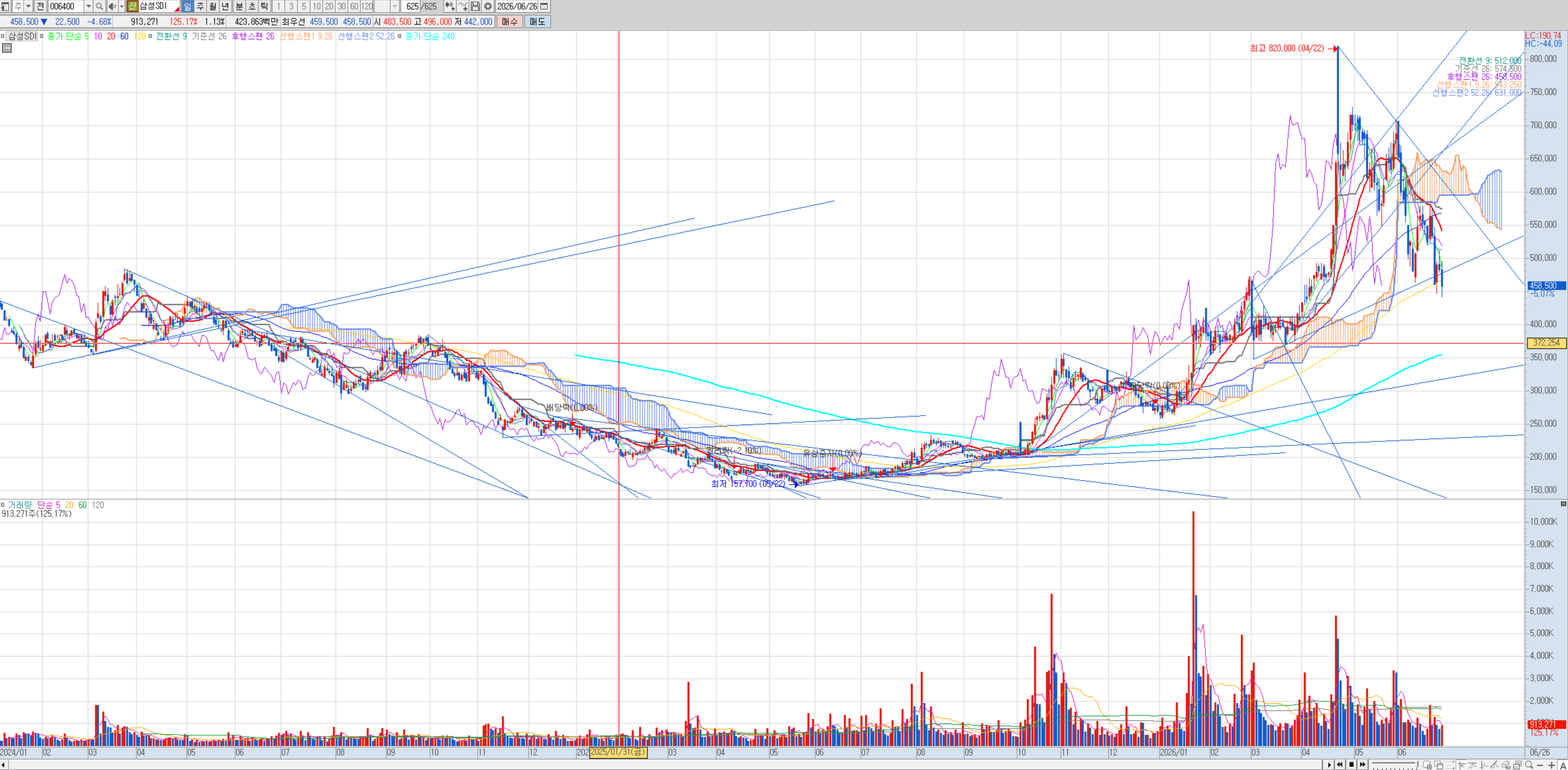Screen dimensions: 1568x770
Task: Select interval preset 5
Action: pos(304,6)
